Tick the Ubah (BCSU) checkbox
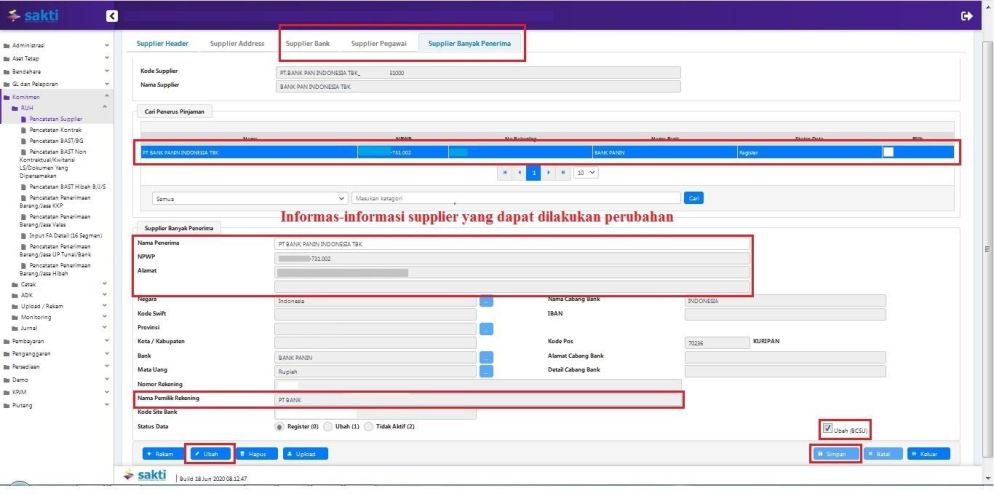The image size is (994, 494). pyautogui.click(x=828, y=428)
